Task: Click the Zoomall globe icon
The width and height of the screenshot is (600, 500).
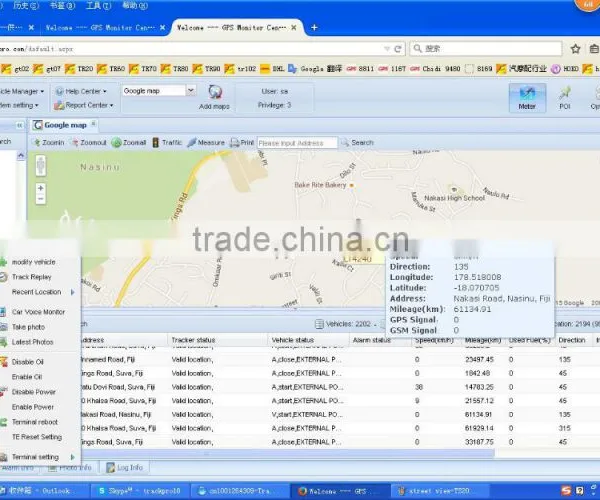Action: click(116, 143)
